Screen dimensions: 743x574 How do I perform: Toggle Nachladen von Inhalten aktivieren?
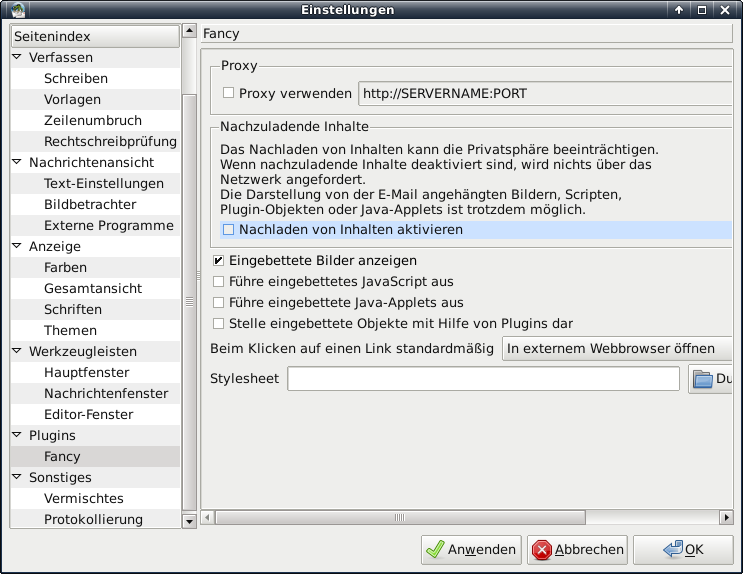coord(228,230)
